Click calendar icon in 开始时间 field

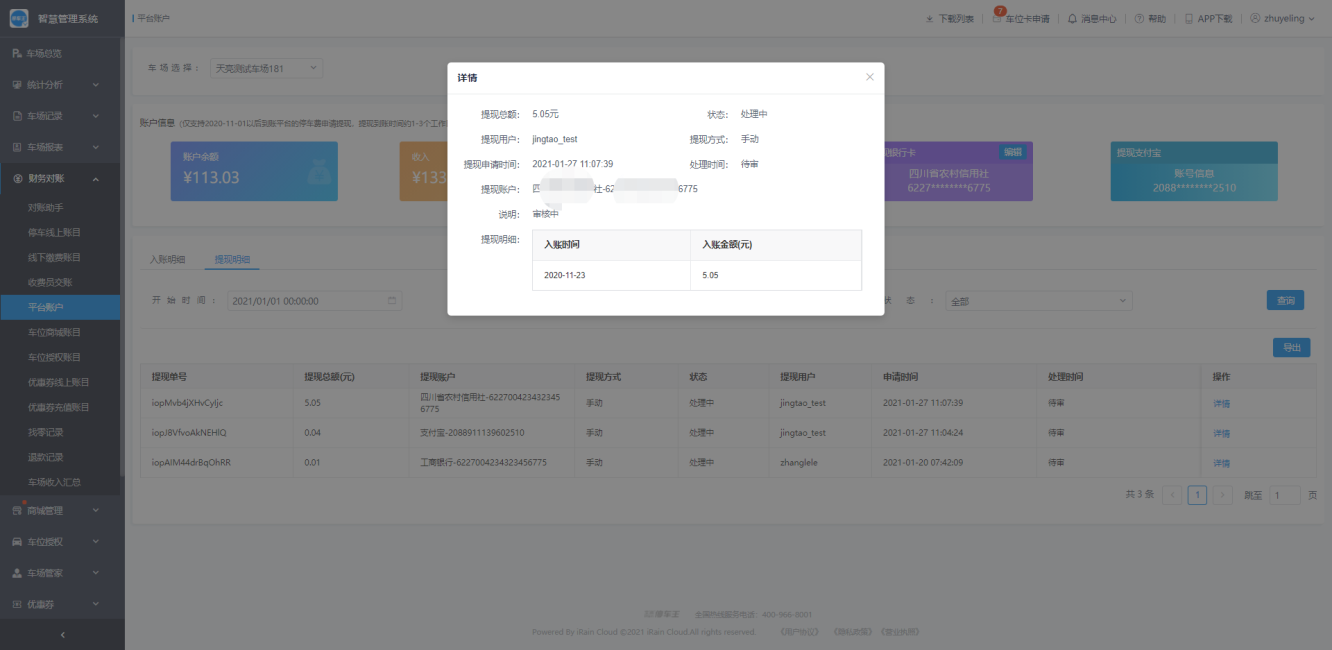[392, 301]
